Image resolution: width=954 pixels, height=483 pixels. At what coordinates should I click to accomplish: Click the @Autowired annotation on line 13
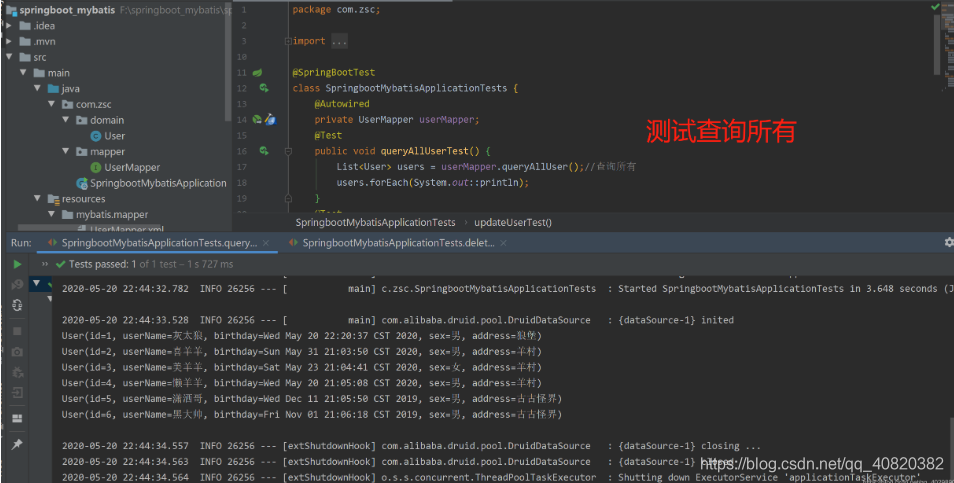(x=342, y=104)
